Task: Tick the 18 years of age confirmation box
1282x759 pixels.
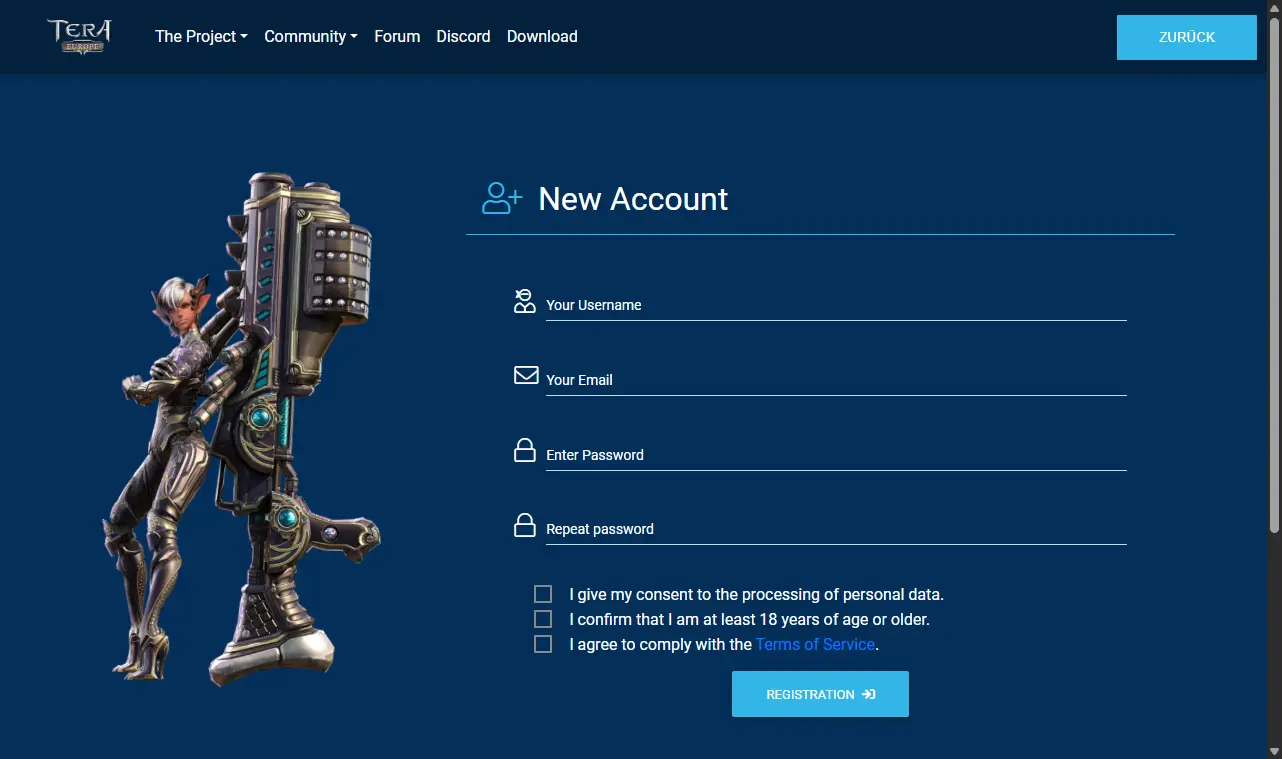Action: point(543,619)
